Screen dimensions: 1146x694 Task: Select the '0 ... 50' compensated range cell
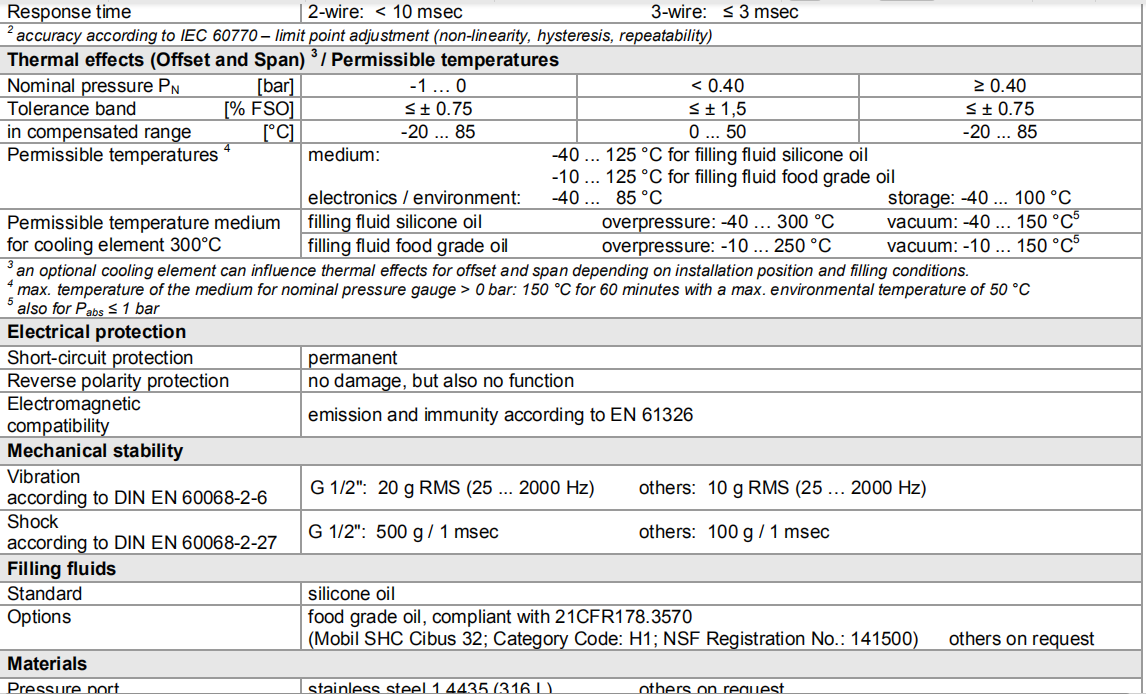tap(717, 132)
